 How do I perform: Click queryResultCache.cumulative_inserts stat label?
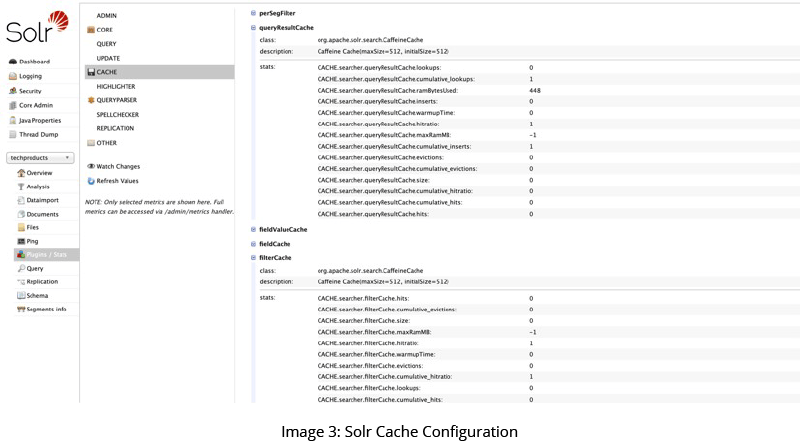coord(394,146)
